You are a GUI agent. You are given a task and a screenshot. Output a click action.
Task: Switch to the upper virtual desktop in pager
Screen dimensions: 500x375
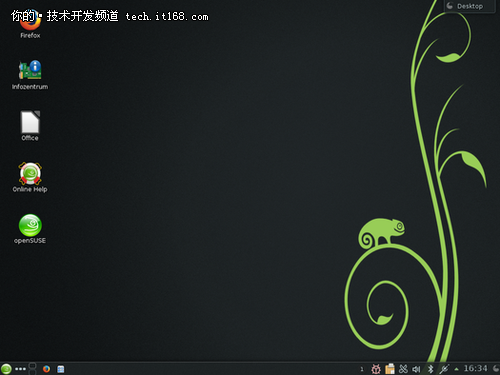coord(32,366)
